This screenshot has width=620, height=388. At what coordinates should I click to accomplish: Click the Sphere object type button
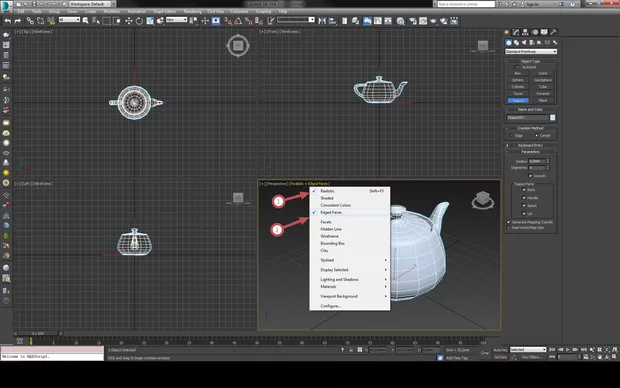(x=518, y=80)
